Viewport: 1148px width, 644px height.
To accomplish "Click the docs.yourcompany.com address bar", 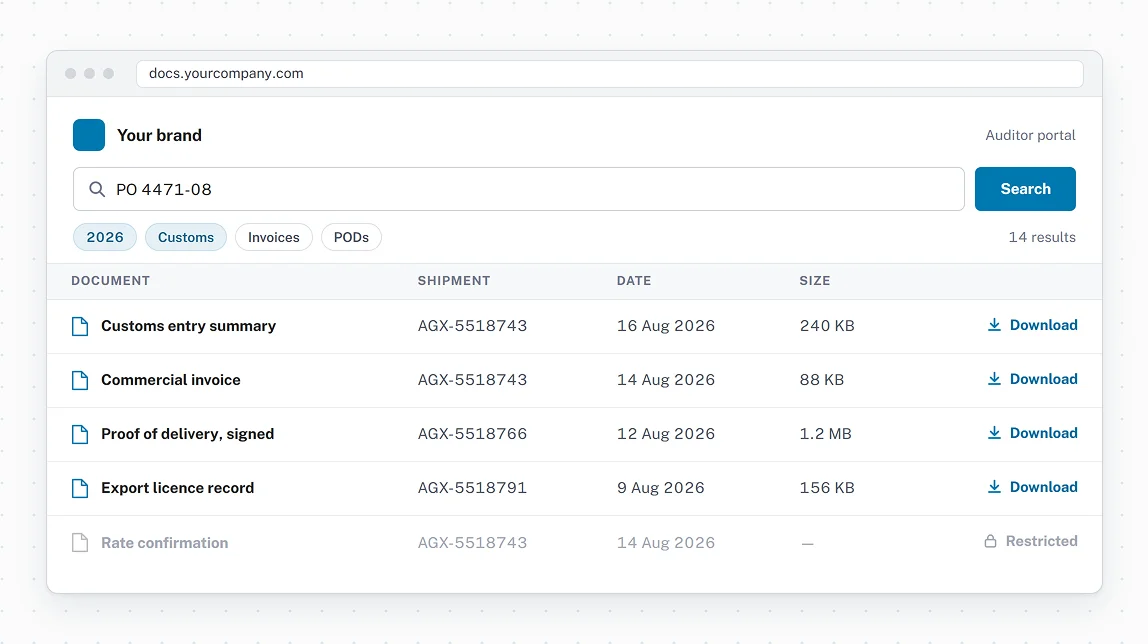I will pyautogui.click(x=609, y=74).
